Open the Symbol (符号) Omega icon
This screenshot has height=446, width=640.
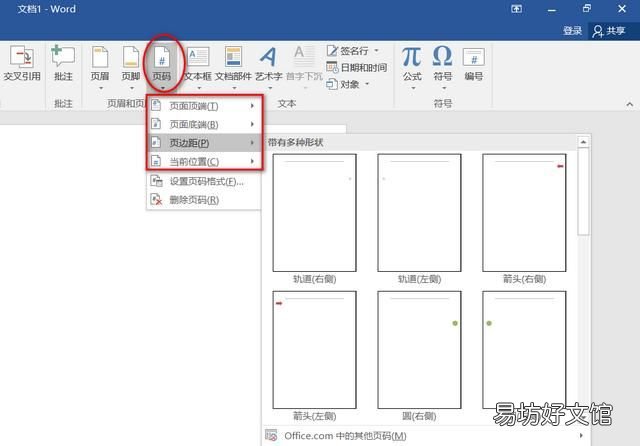(442, 56)
